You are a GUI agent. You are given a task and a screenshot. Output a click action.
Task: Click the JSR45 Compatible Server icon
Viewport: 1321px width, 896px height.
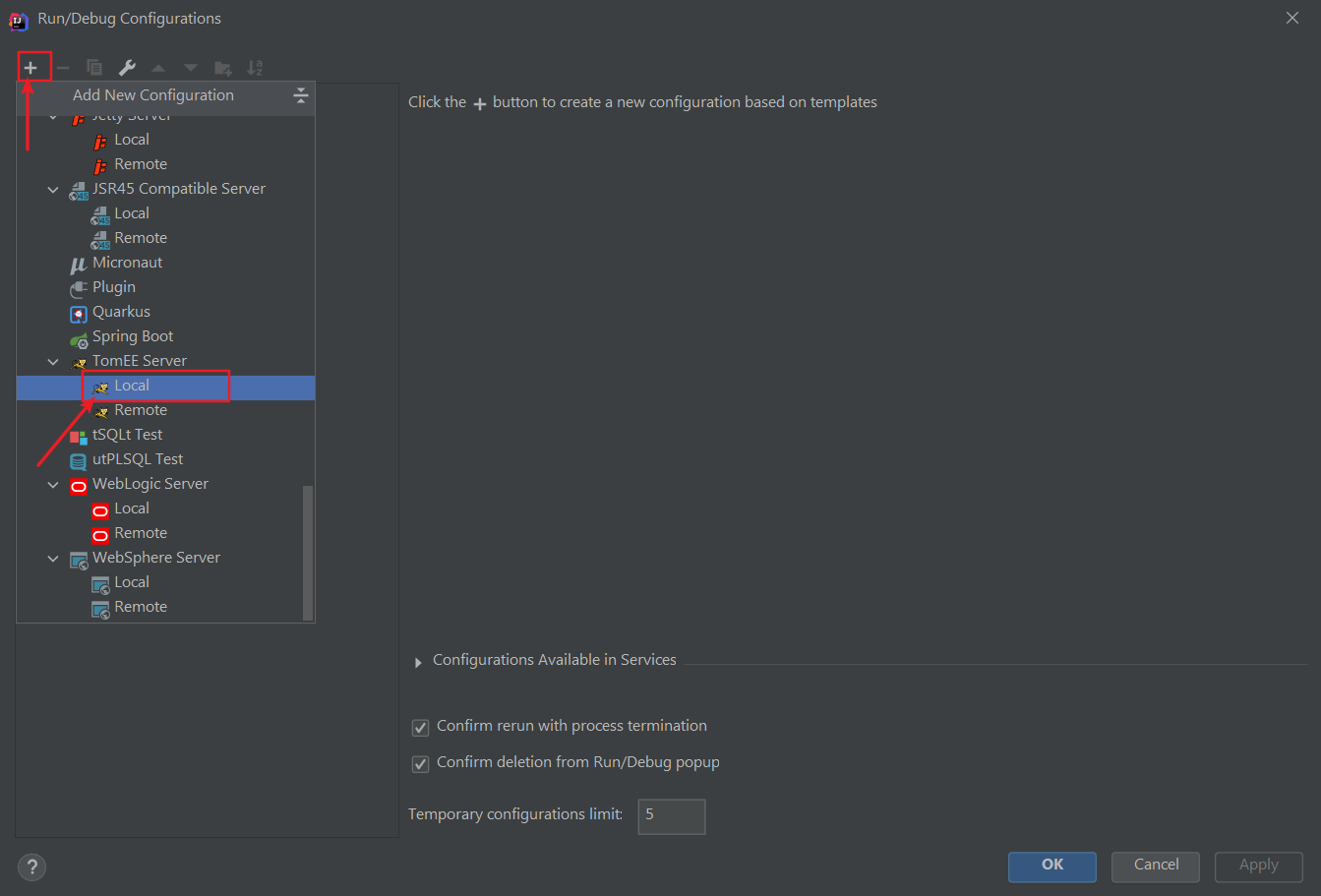pos(79,191)
